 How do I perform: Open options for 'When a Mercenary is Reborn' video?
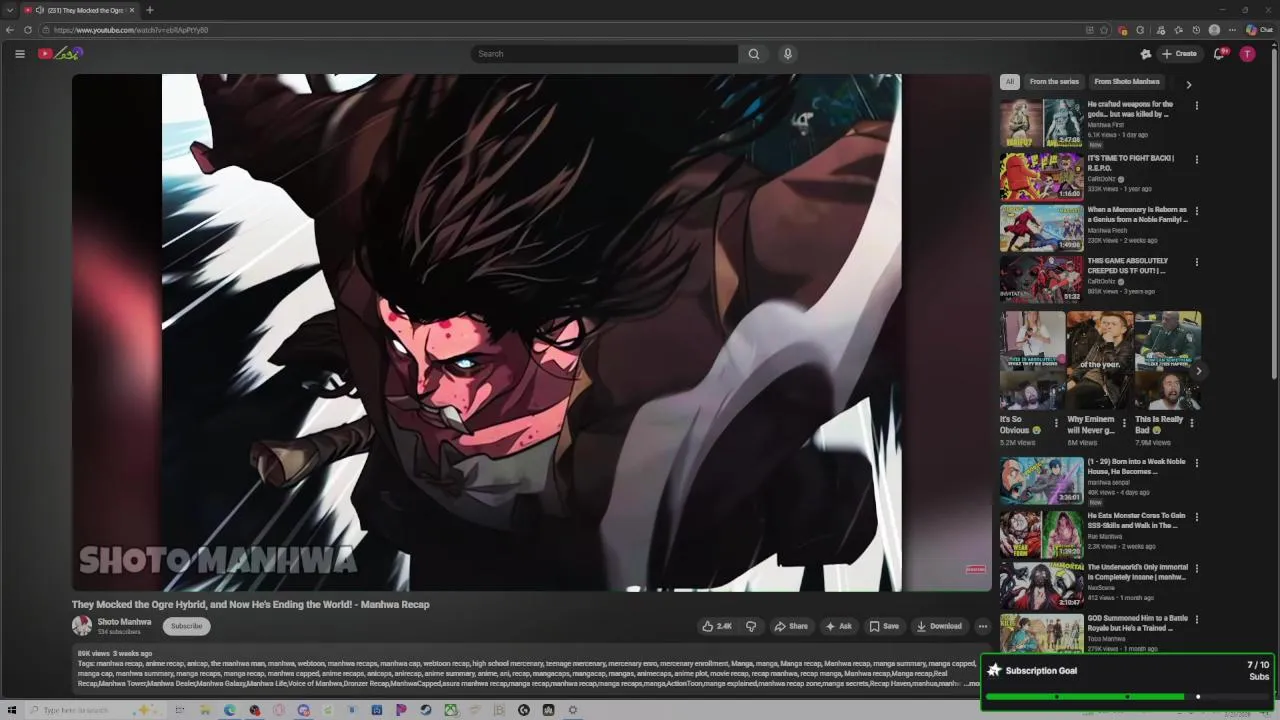(1196, 211)
